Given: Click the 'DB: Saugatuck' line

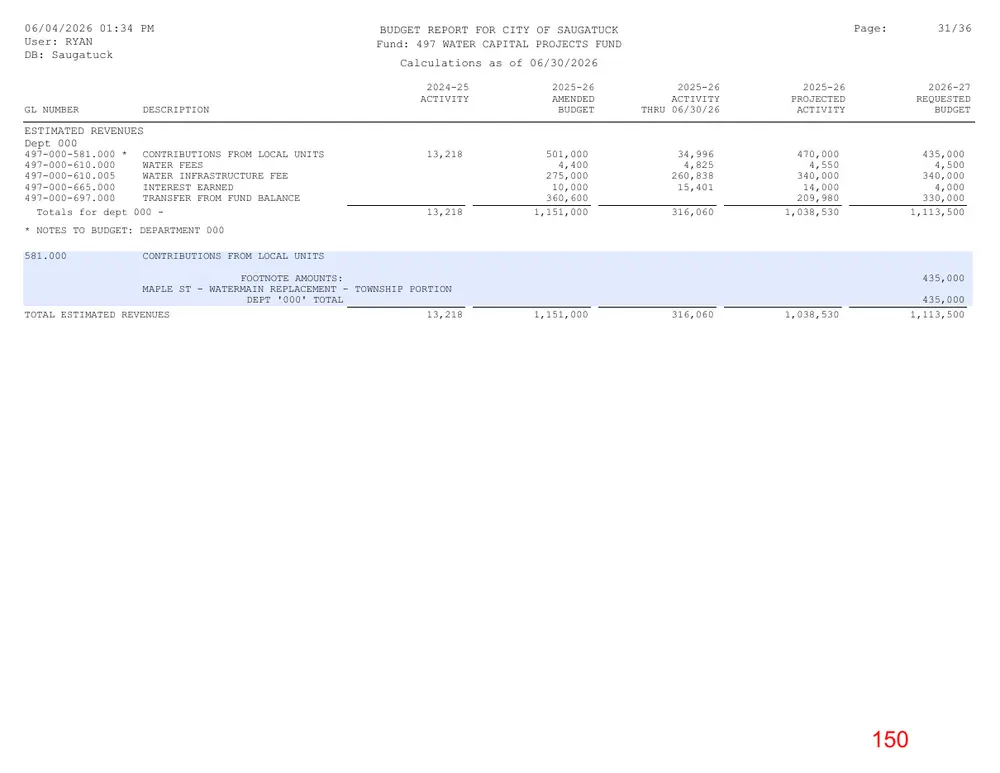Looking at the screenshot, I should 69,55.
